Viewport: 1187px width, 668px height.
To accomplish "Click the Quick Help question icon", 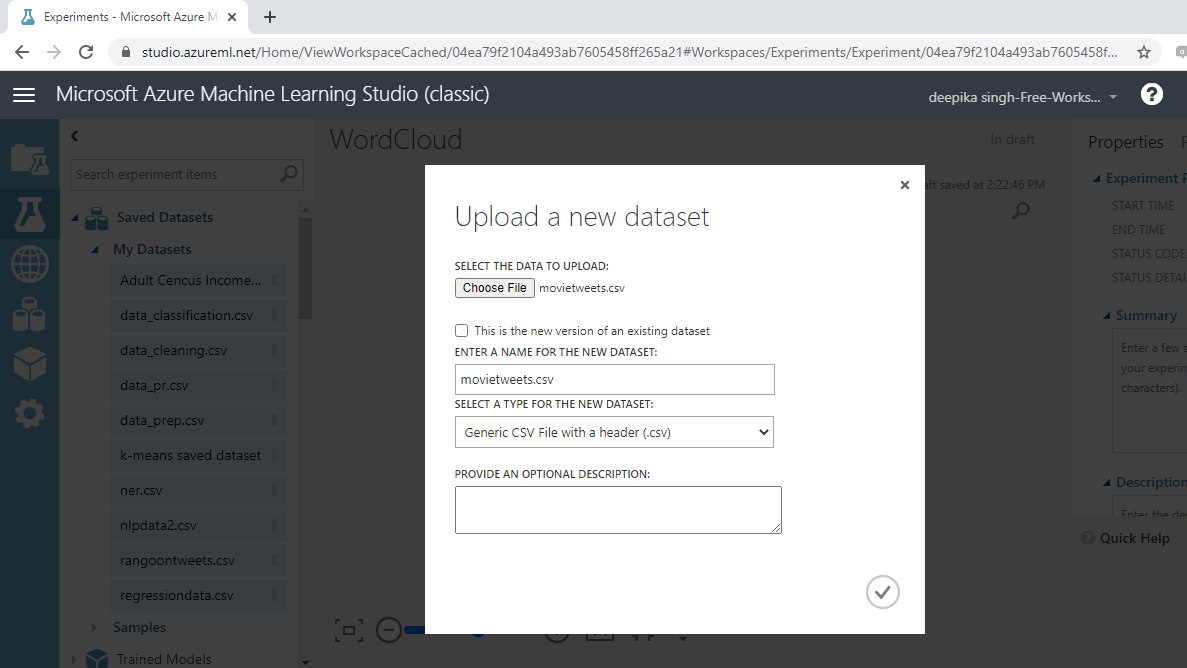I will [1088, 538].
